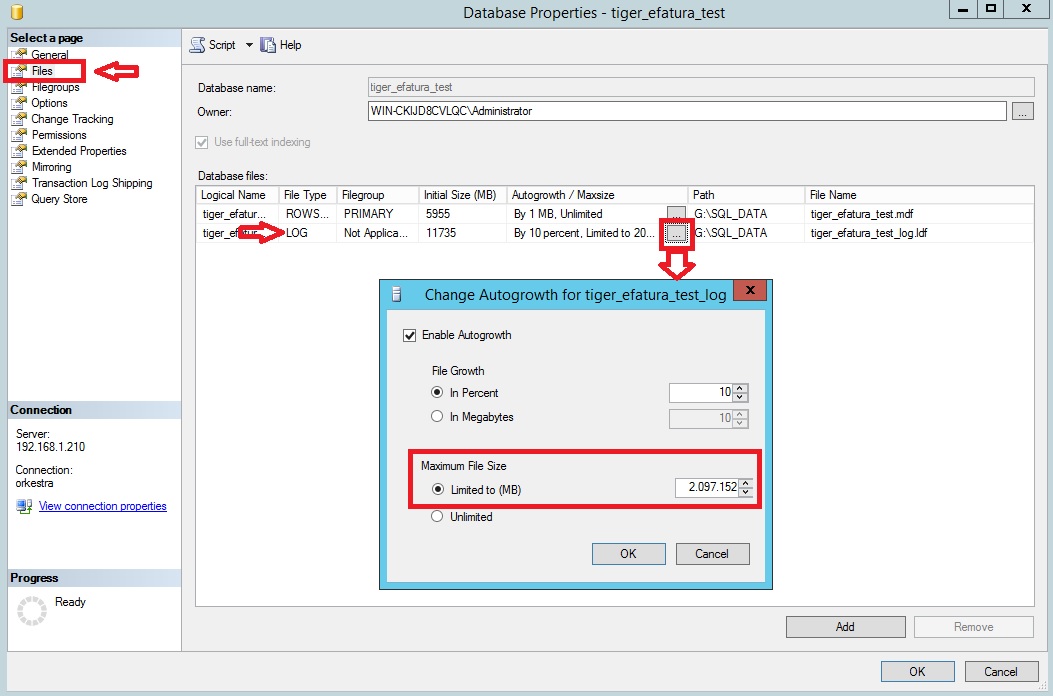The image size is (1053, 696).
Task: Open Transaction Log Shipping page
Action: [92, 183]
